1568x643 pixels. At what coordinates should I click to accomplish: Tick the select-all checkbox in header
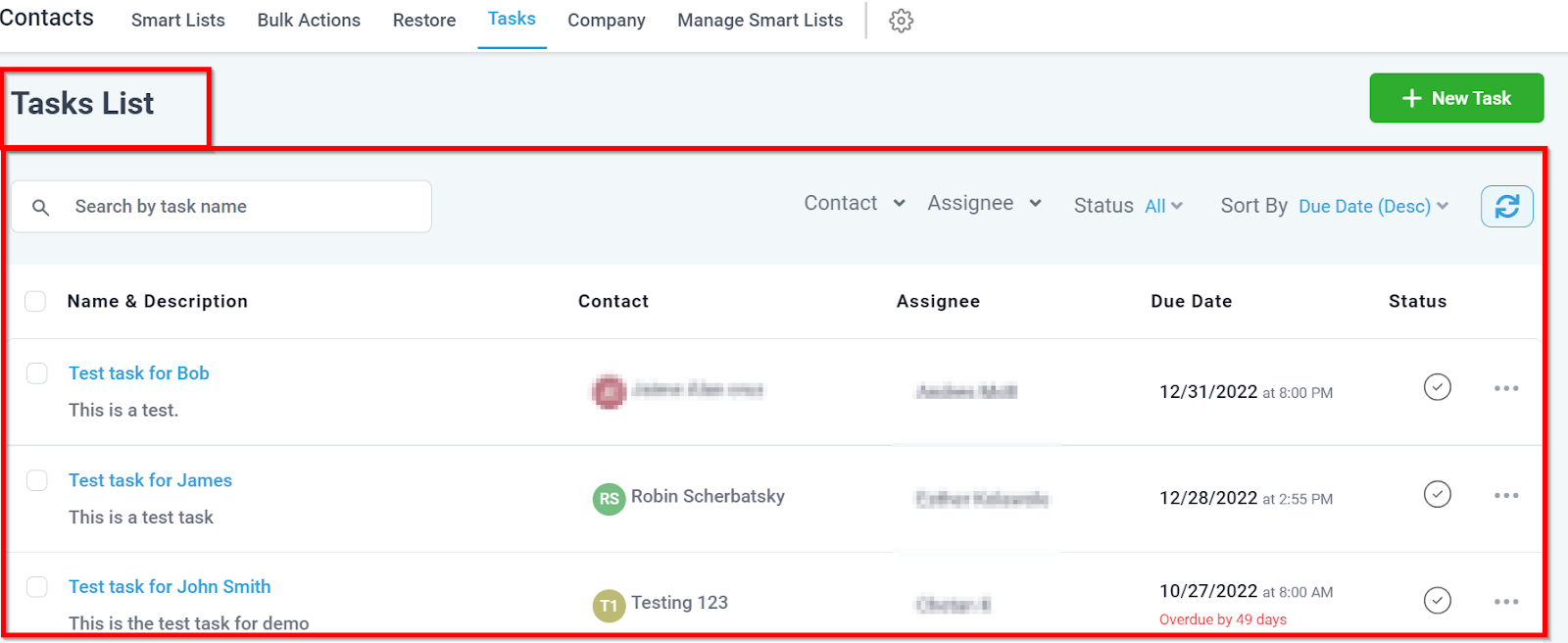[35, 301]
